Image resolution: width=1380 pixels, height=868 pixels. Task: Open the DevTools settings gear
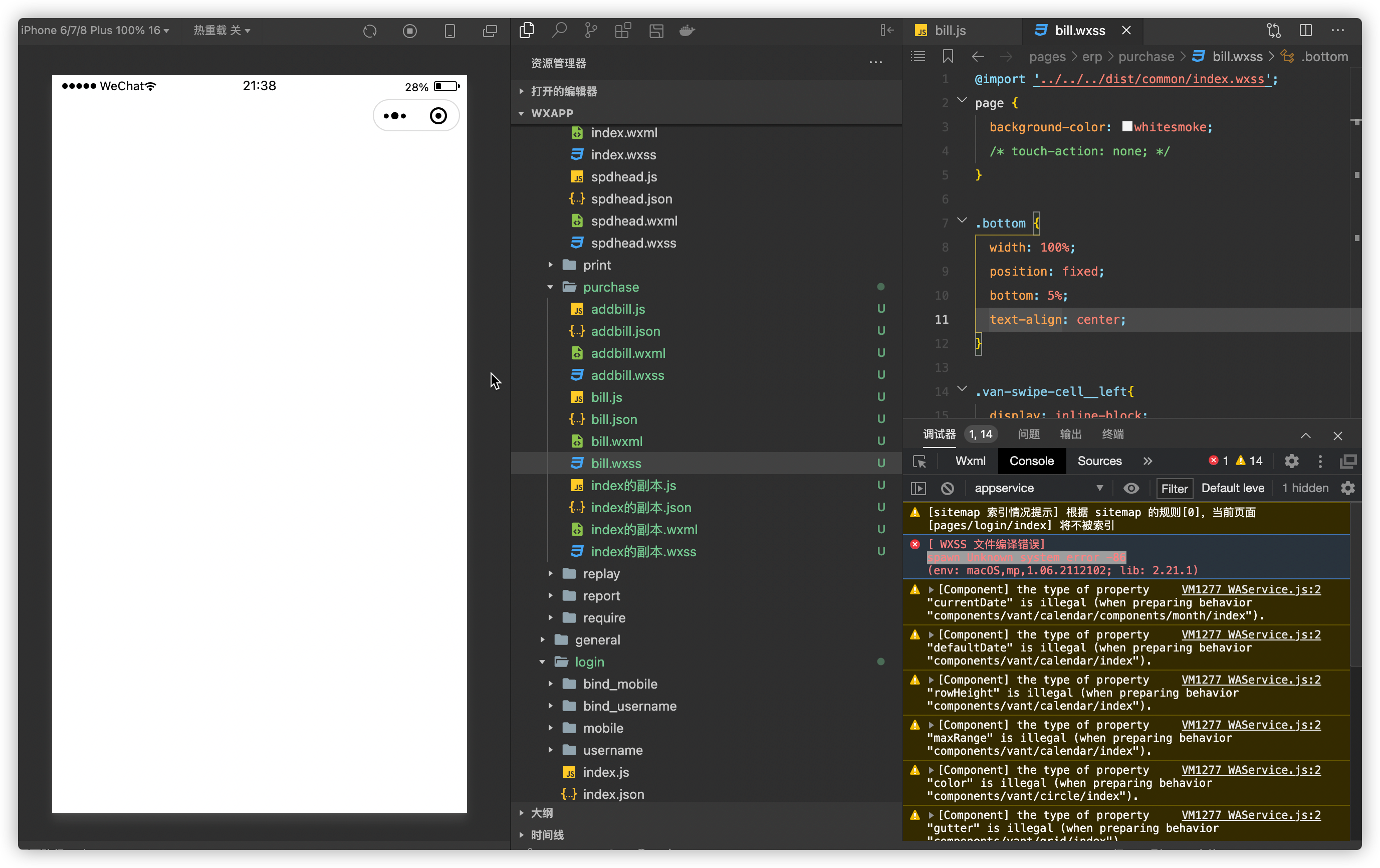pos(1291,461)
